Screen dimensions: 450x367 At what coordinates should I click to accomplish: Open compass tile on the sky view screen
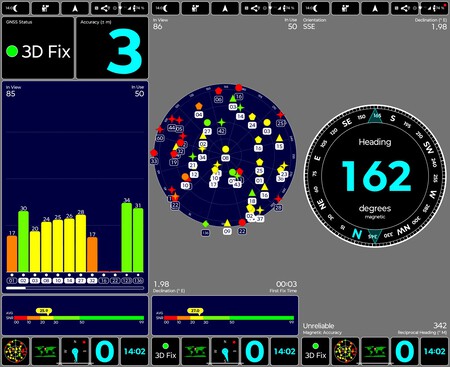(x=225, y=351)
